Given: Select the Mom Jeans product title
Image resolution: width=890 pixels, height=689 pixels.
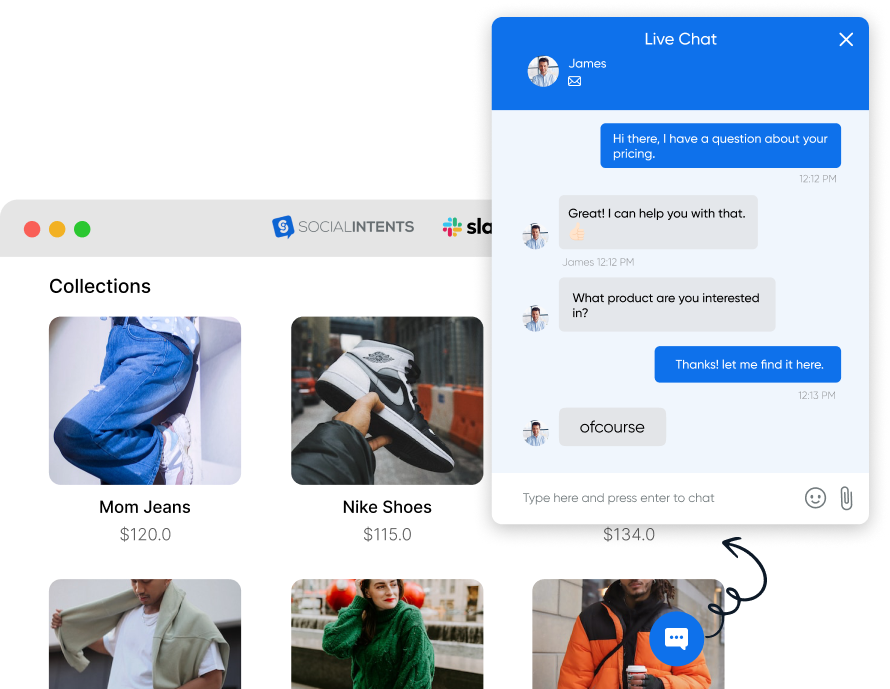Looking at the screenshot, I should (145, 507).
